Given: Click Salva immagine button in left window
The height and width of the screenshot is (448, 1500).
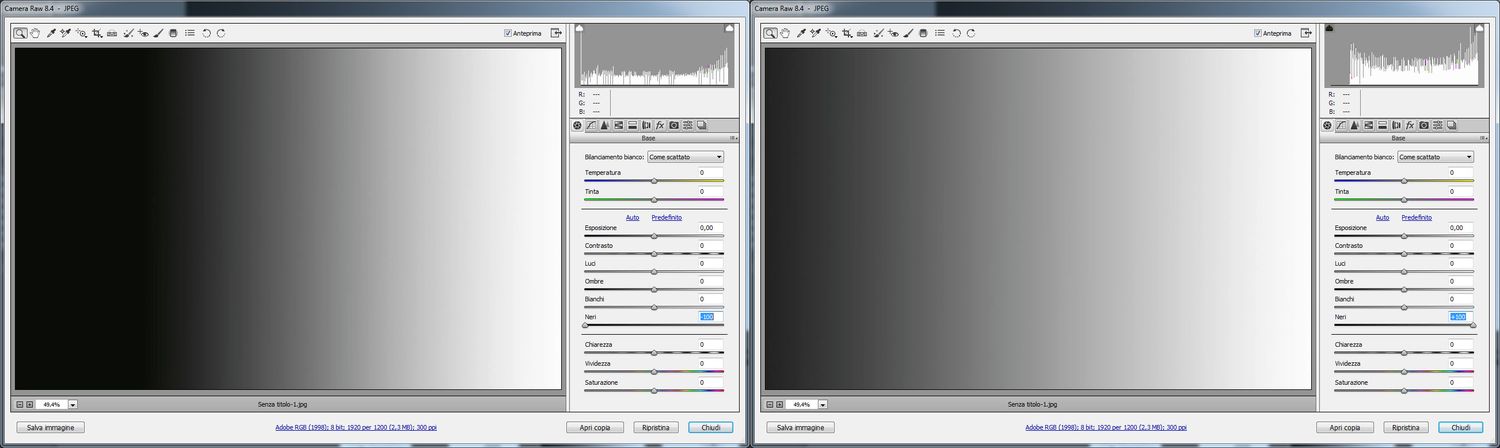Looking at the screenshot, I should pyautogui.click(x=49, y=427).
